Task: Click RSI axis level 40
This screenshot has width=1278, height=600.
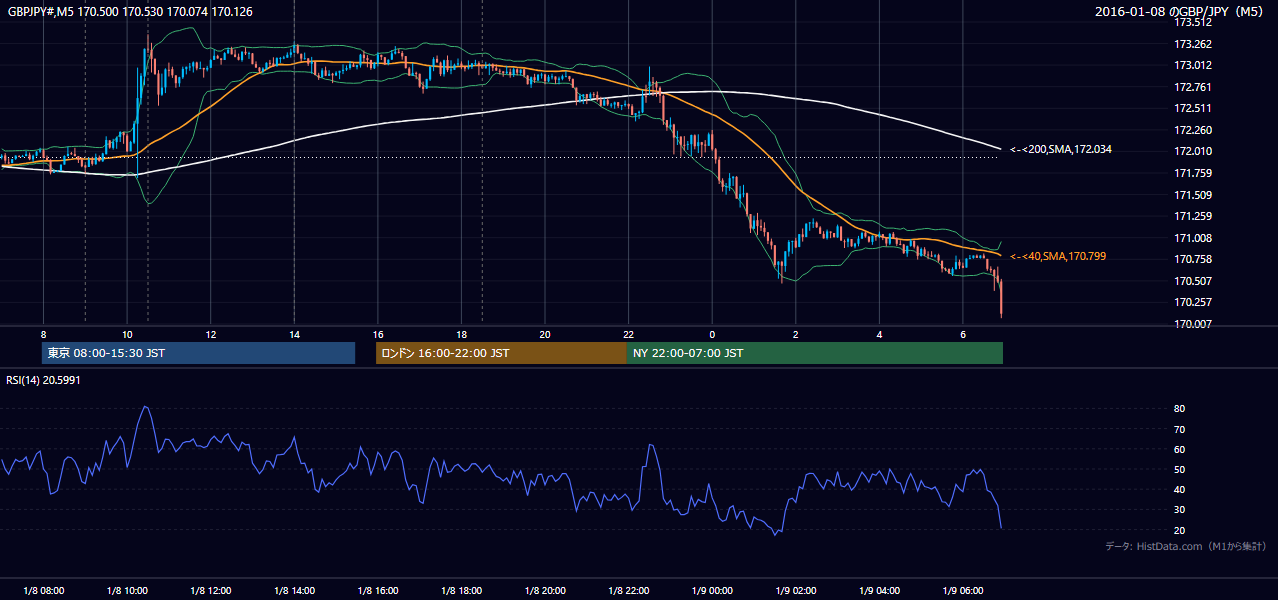Action: tap(1180, 489)
